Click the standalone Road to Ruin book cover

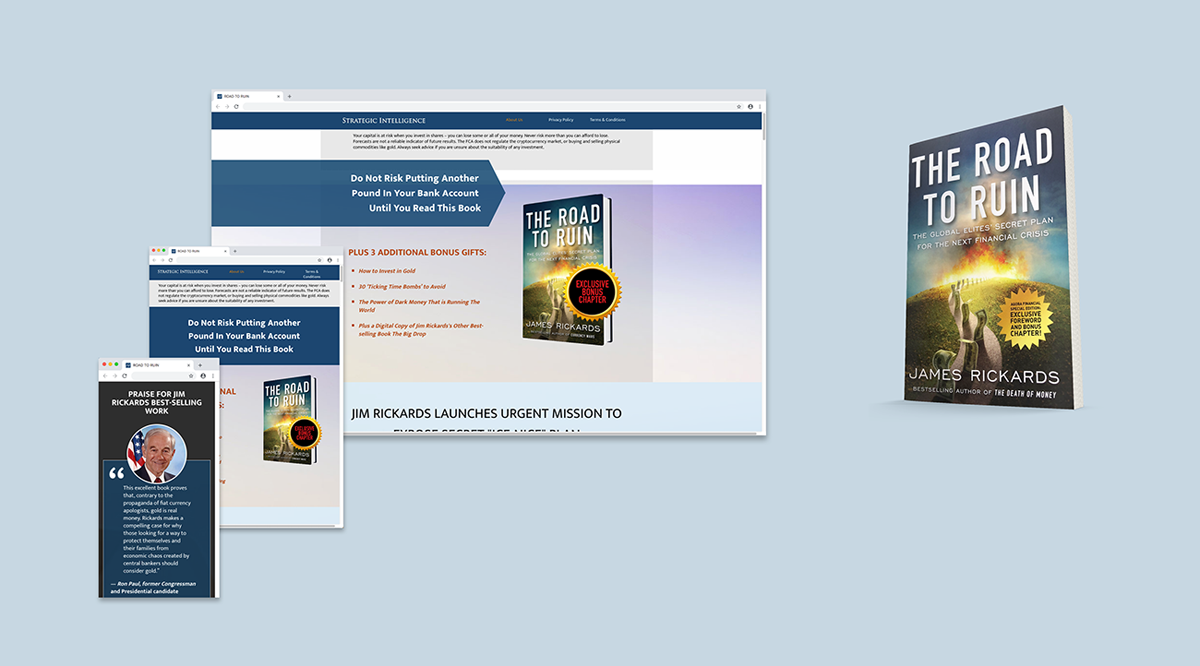(986, 260)
